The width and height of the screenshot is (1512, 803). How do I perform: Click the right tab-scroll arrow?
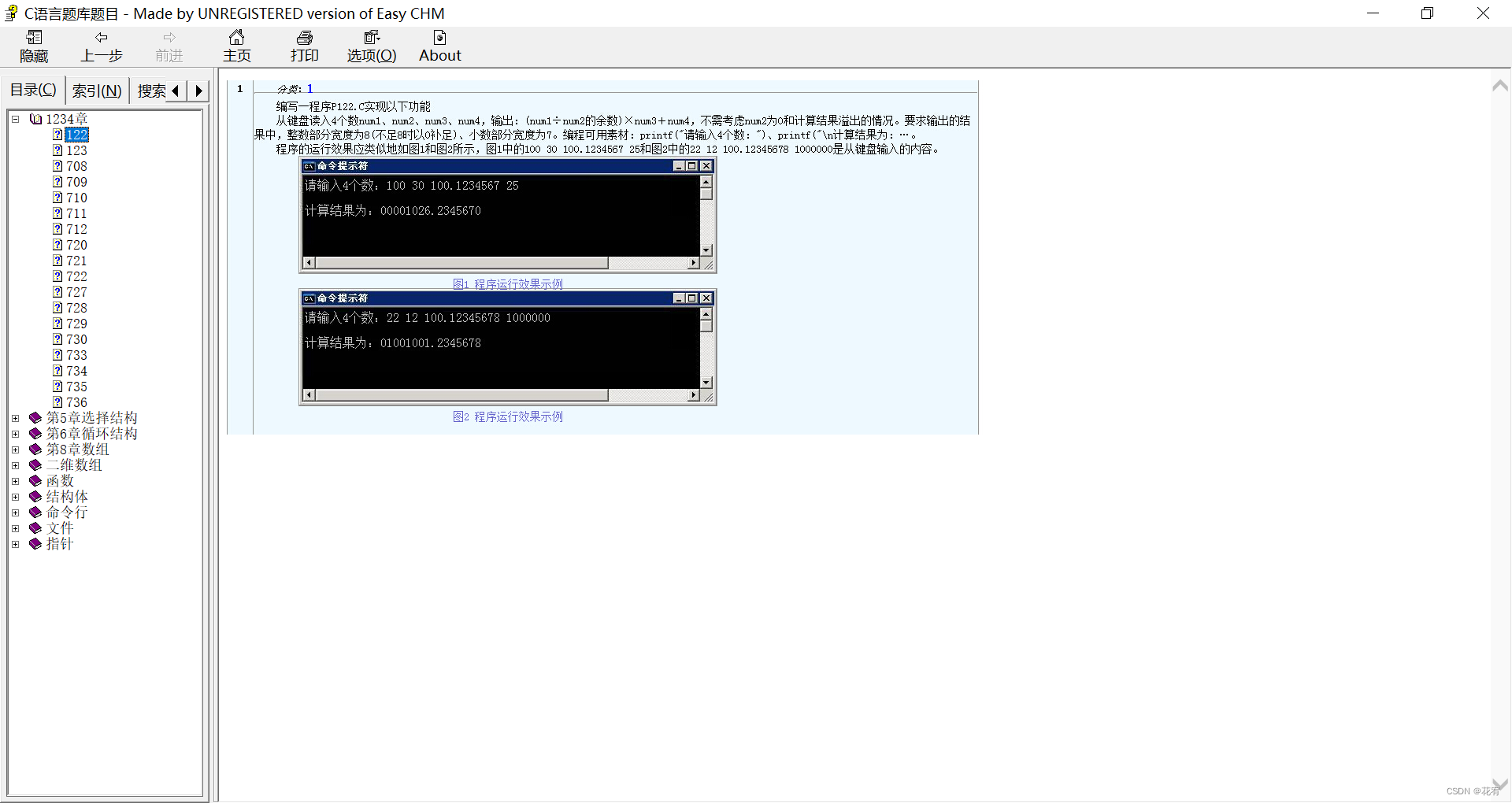point(198,91)
